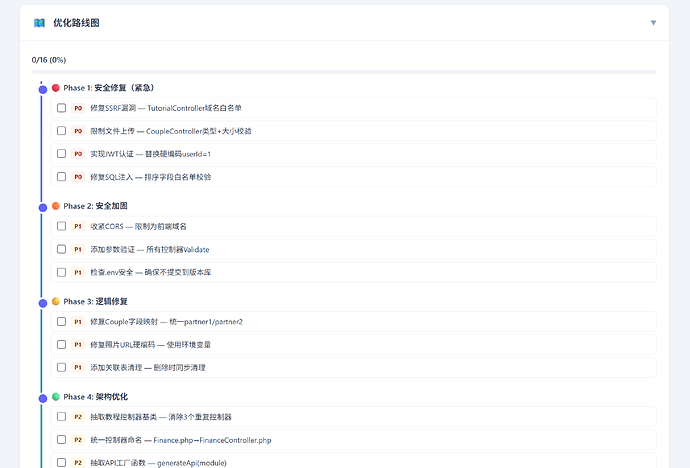Tick the 修复SQL注入 checkbox
690x468 pixels.
[62, 176]
